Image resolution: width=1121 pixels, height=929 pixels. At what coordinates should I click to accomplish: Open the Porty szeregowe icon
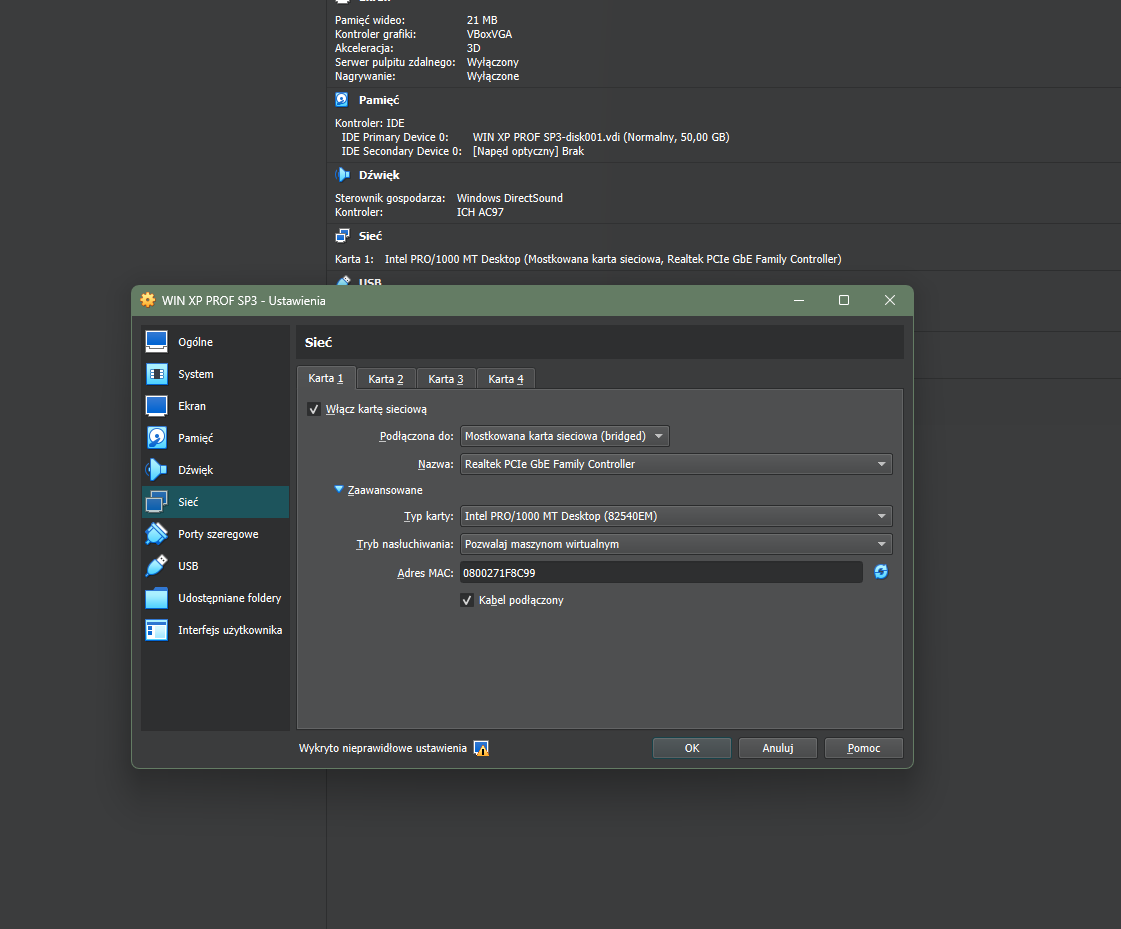tap(157, 534)
